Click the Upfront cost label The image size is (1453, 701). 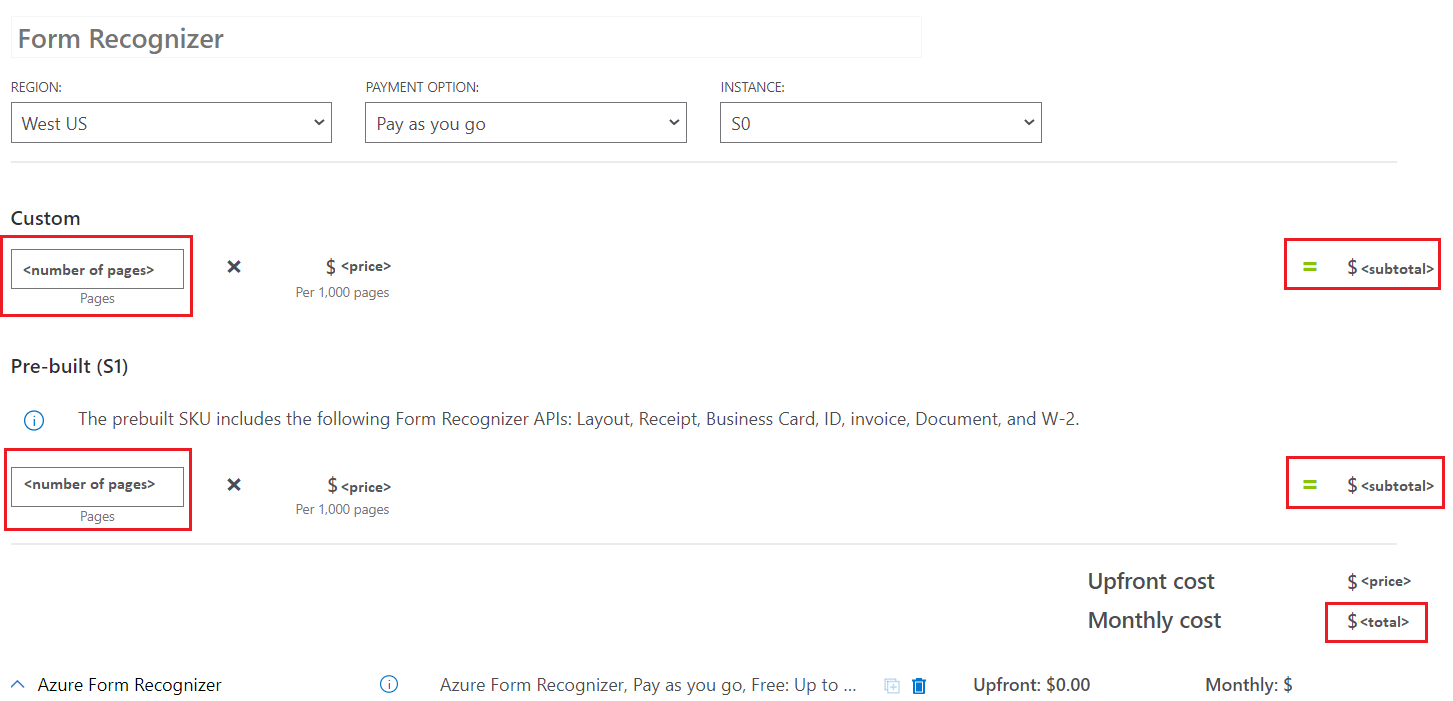(x=1151, y=582)
